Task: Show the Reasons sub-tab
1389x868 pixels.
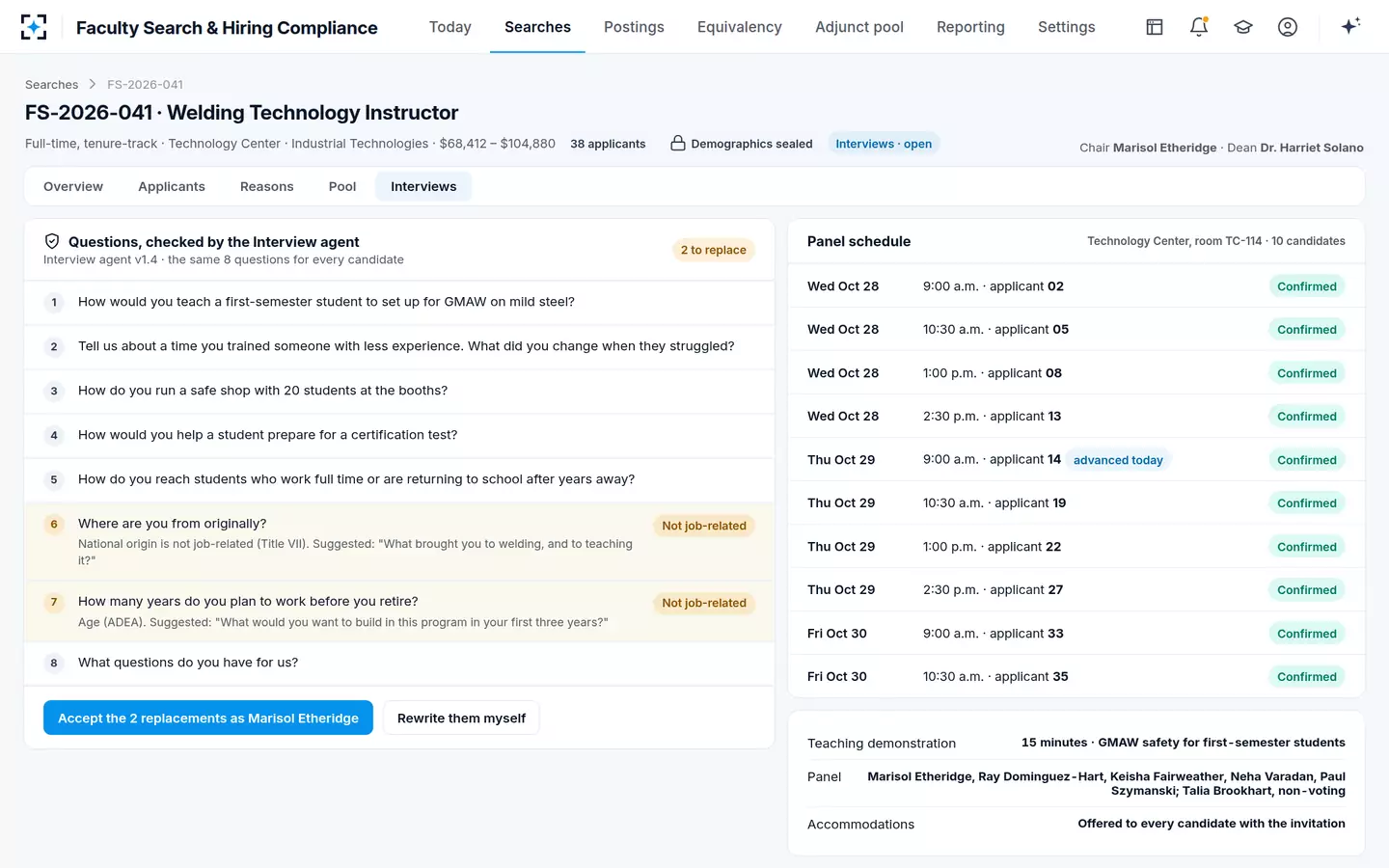Action: (267, 186)
